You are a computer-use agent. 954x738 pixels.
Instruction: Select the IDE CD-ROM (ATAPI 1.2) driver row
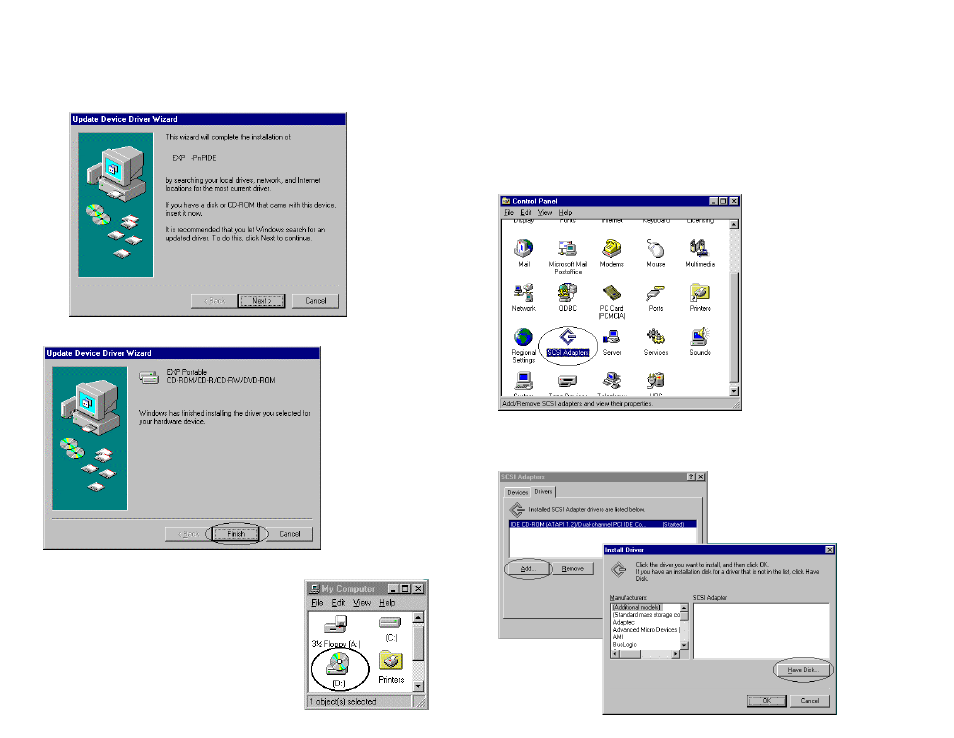tap(602, 524)
